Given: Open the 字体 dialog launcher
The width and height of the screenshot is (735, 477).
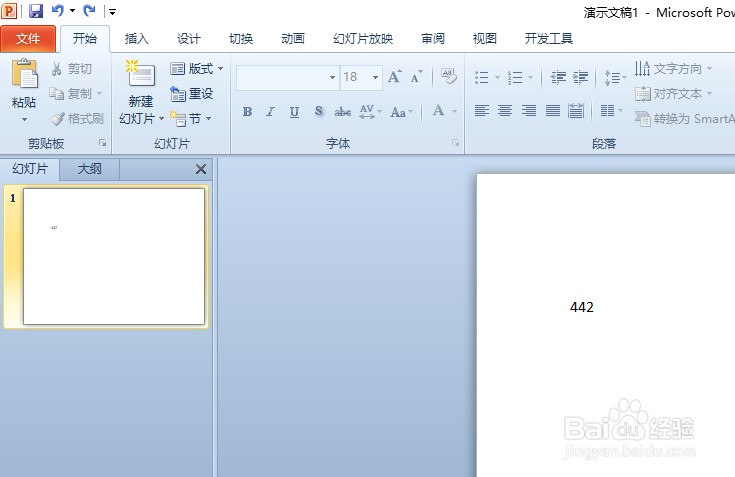Looking at the screenshot, I should 455,143.
